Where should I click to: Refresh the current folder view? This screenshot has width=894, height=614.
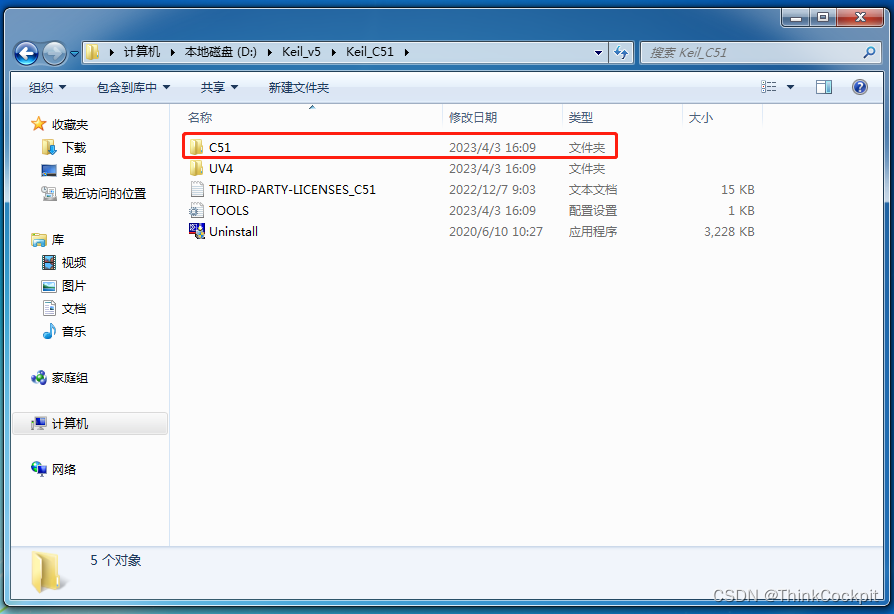[621, 53]
